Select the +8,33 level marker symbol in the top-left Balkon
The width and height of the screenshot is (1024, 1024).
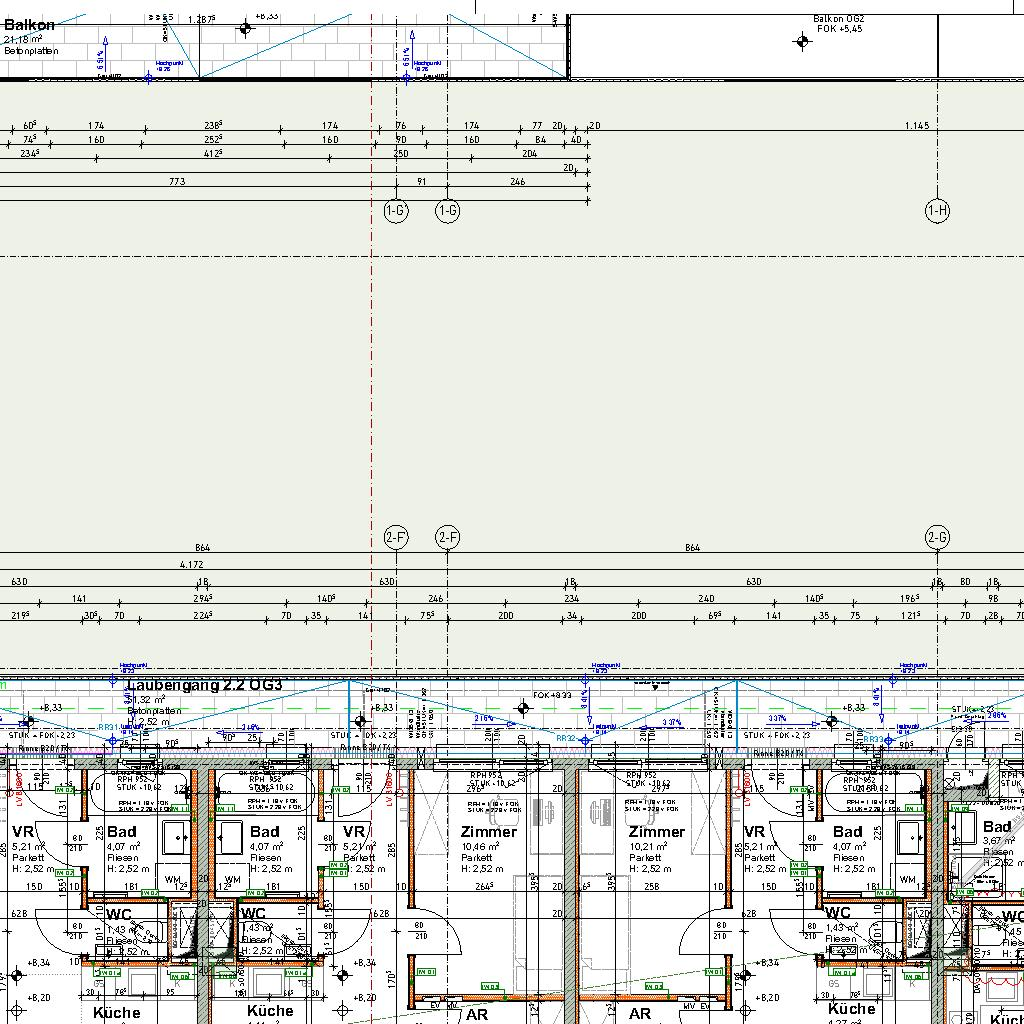245,29
